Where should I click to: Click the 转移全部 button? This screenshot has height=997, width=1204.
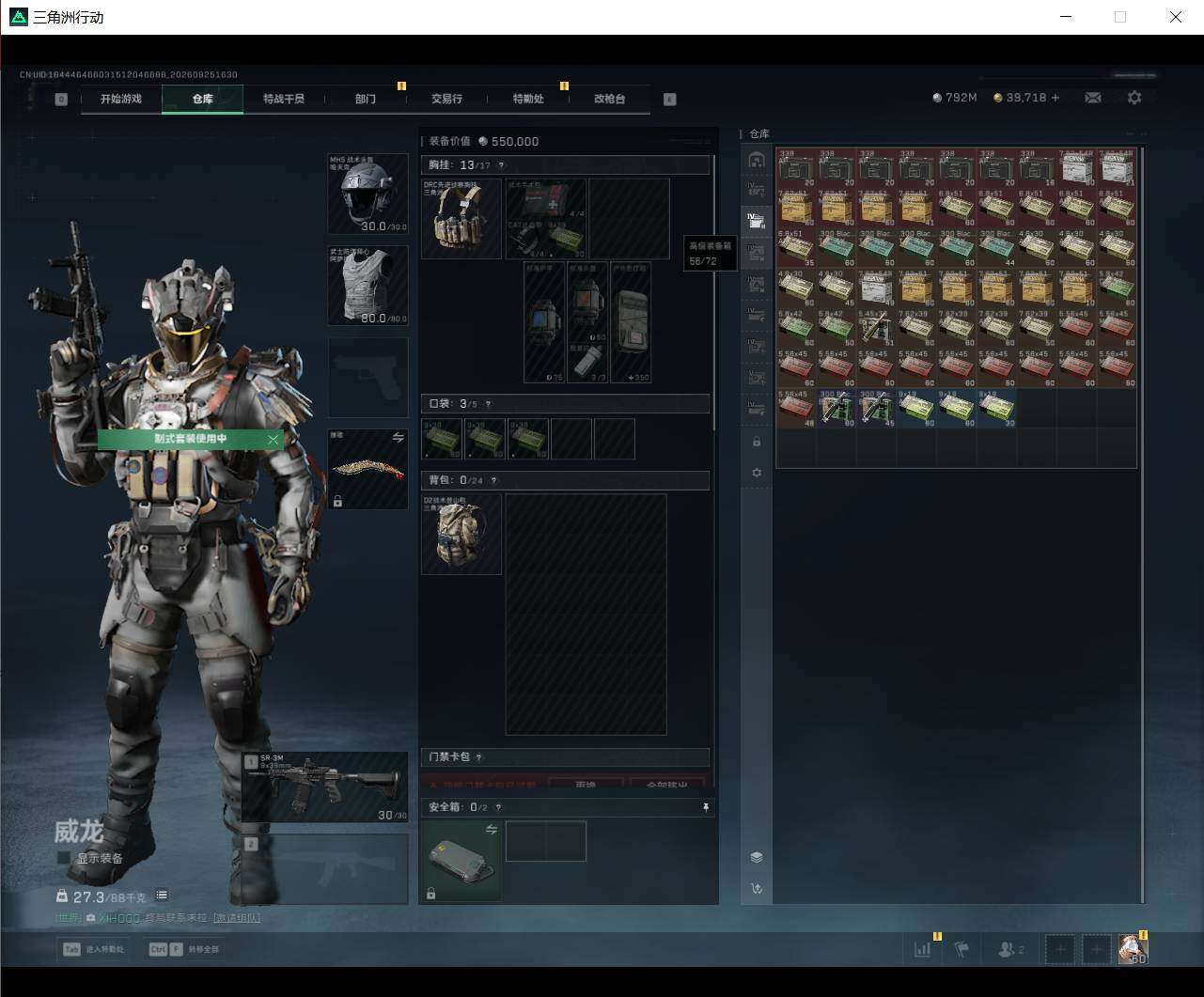tap(184, 949)
